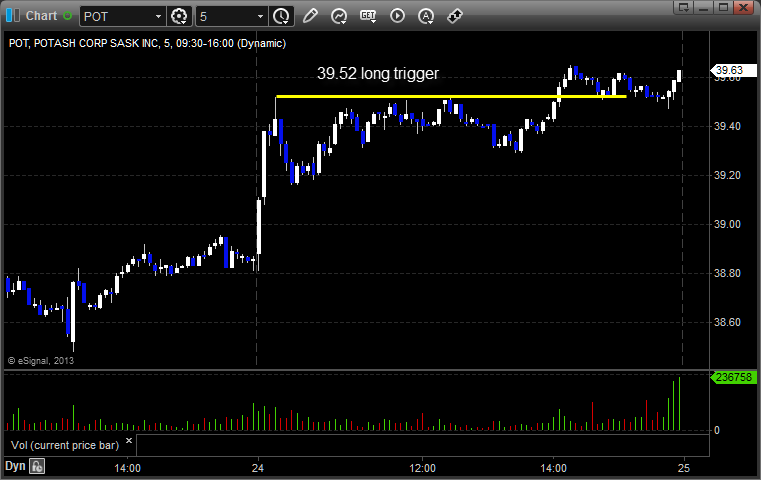
Task: Toggle the lock clock icon beside Dyn
Action: pyautogui.click(x=37, y=466)
